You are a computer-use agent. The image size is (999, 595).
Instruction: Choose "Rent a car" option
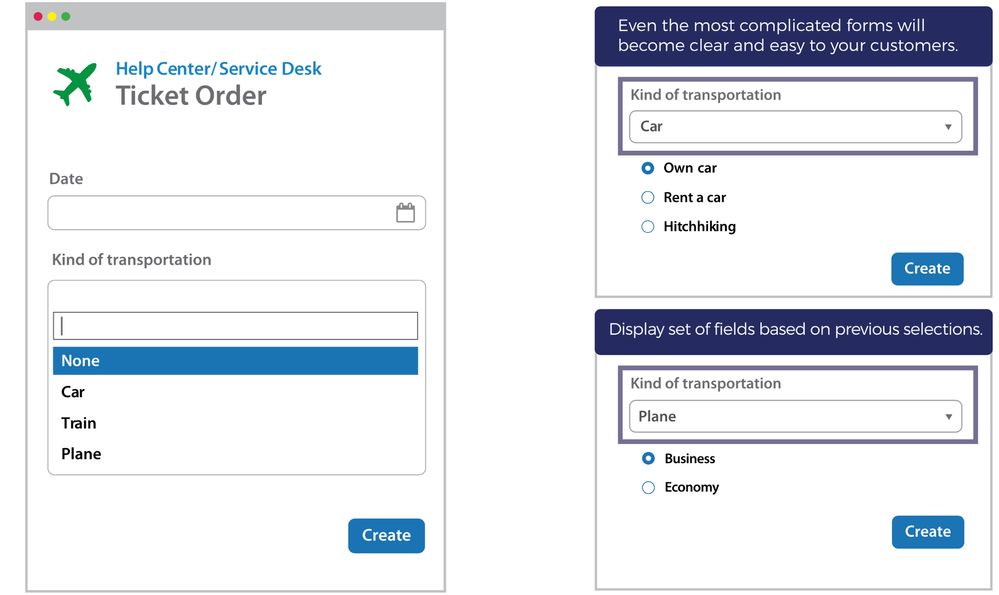pyautogui.click(x=648, y=197)
